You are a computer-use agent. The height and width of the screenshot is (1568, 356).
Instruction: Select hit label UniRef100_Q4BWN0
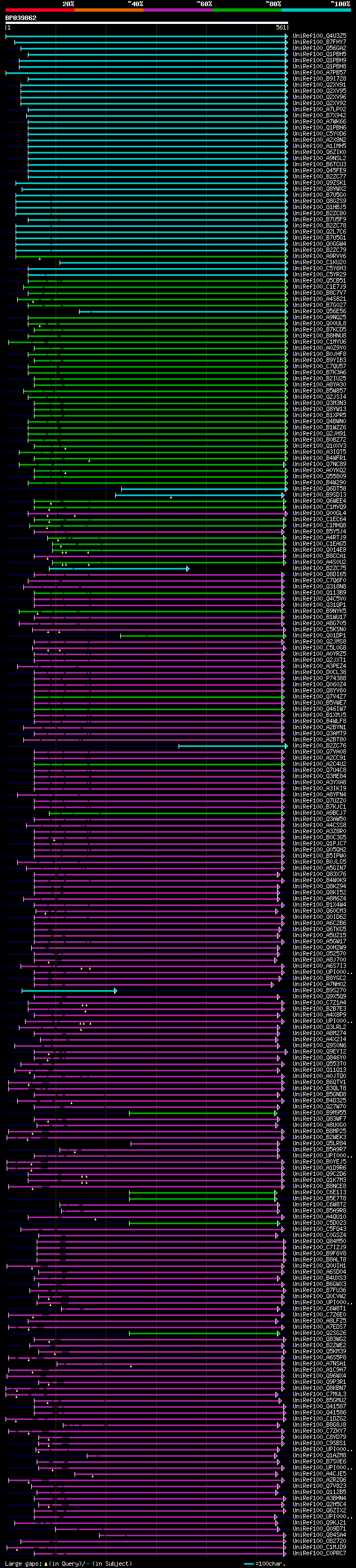tap(319, 421)
